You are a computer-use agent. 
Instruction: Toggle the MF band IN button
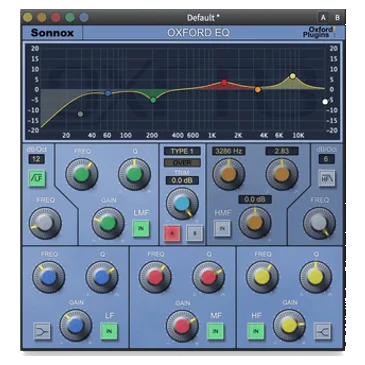[215, 331]
